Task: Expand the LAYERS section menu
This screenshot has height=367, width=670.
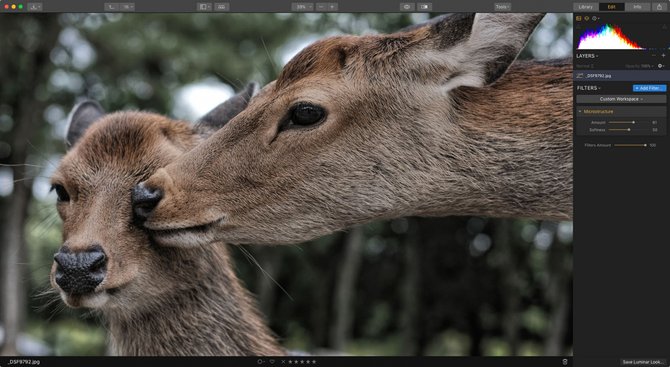Action: [587, 56]
